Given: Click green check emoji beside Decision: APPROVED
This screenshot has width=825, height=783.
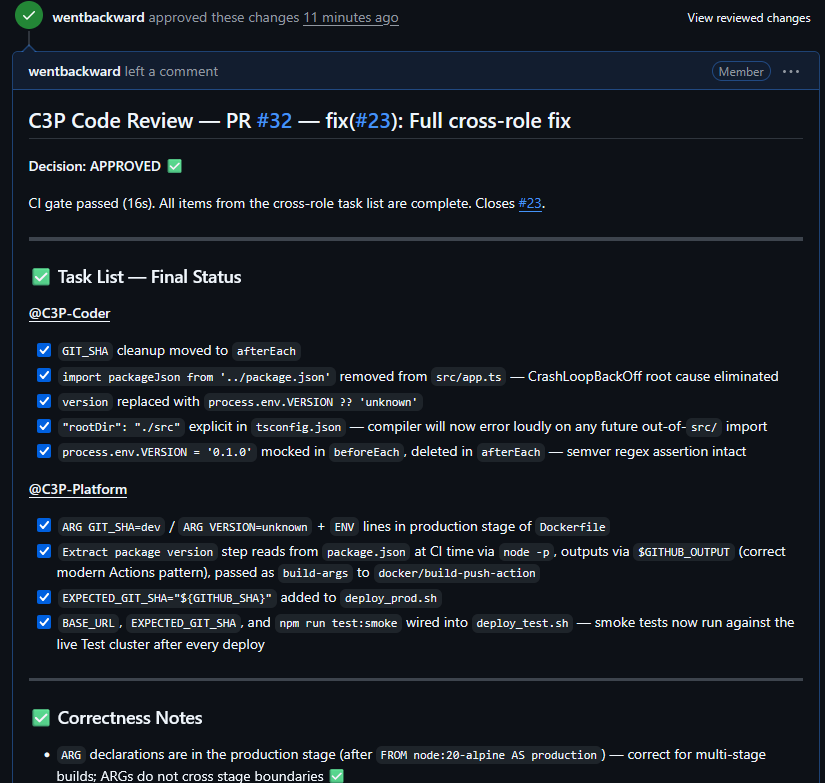Looking at the screenshot, I should (175, 166).
